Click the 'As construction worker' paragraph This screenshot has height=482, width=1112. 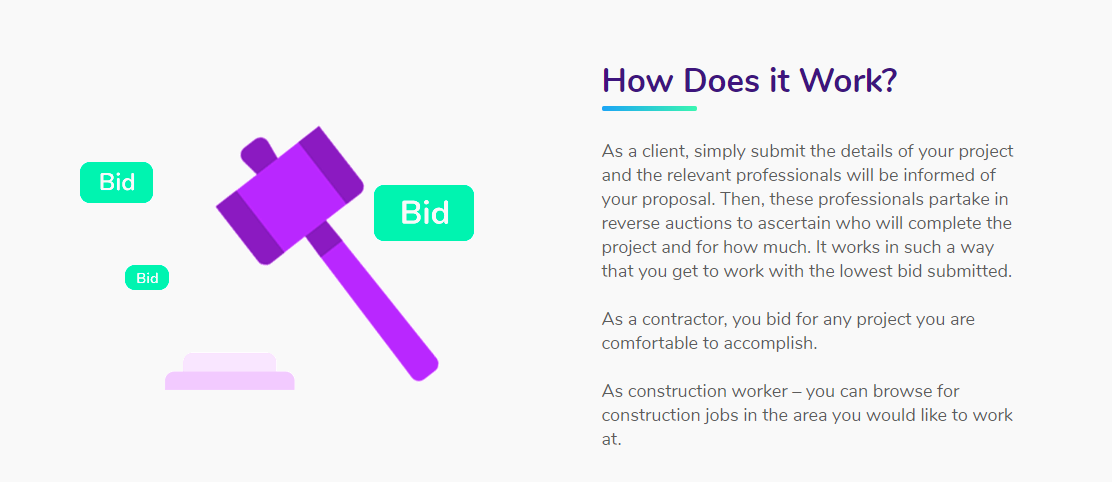coord(808,415)
